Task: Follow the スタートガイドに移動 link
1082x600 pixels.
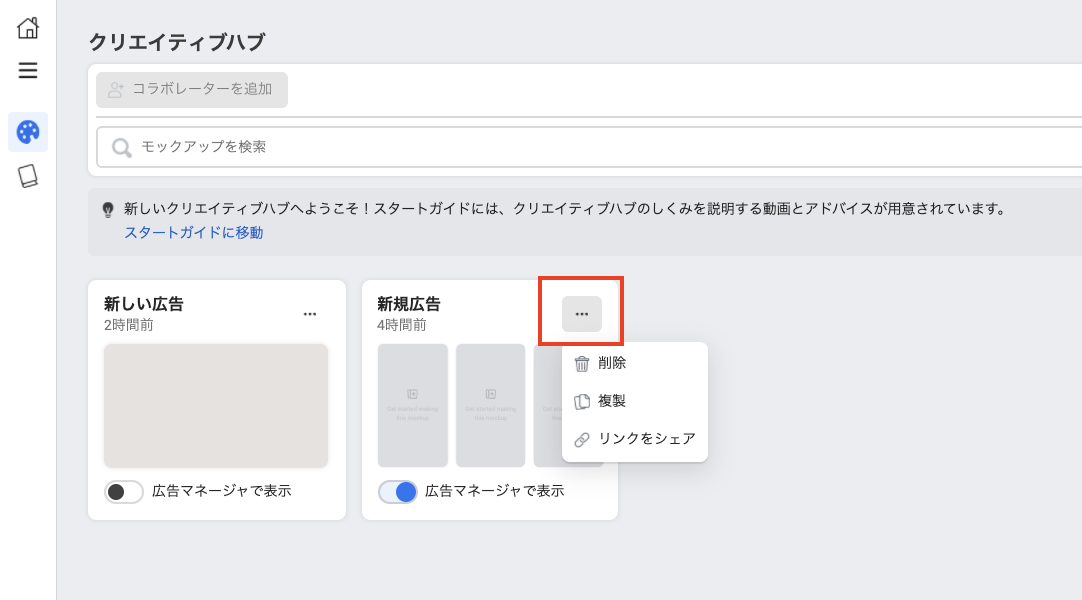Action: (x=194, y=233)
